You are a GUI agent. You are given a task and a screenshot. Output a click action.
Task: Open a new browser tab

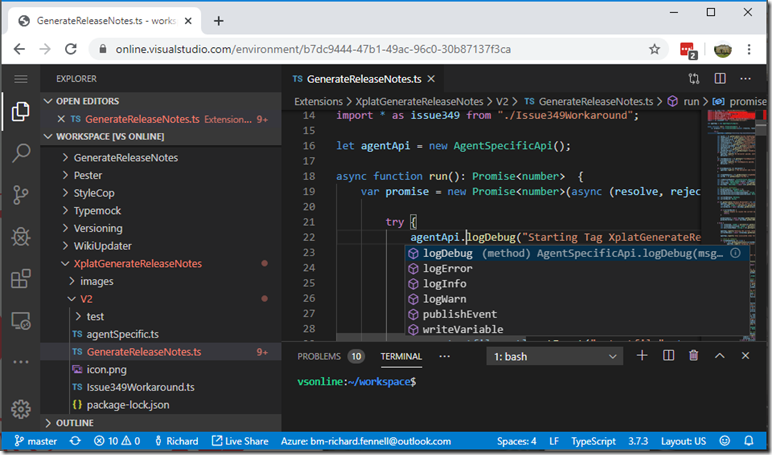pyautogui.click(x=219, y=21)
